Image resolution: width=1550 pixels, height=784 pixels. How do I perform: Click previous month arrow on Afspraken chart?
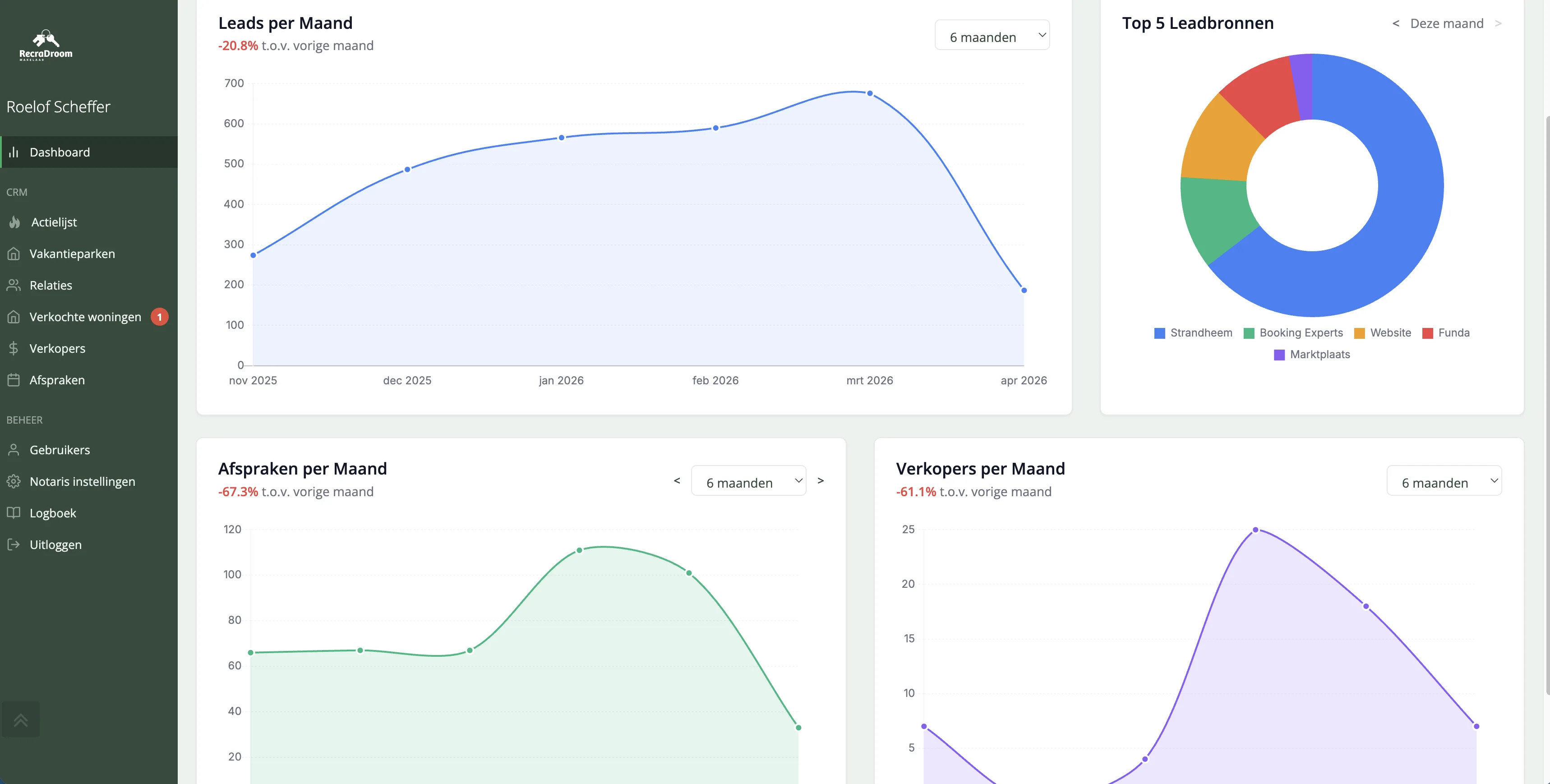point(676,481)
